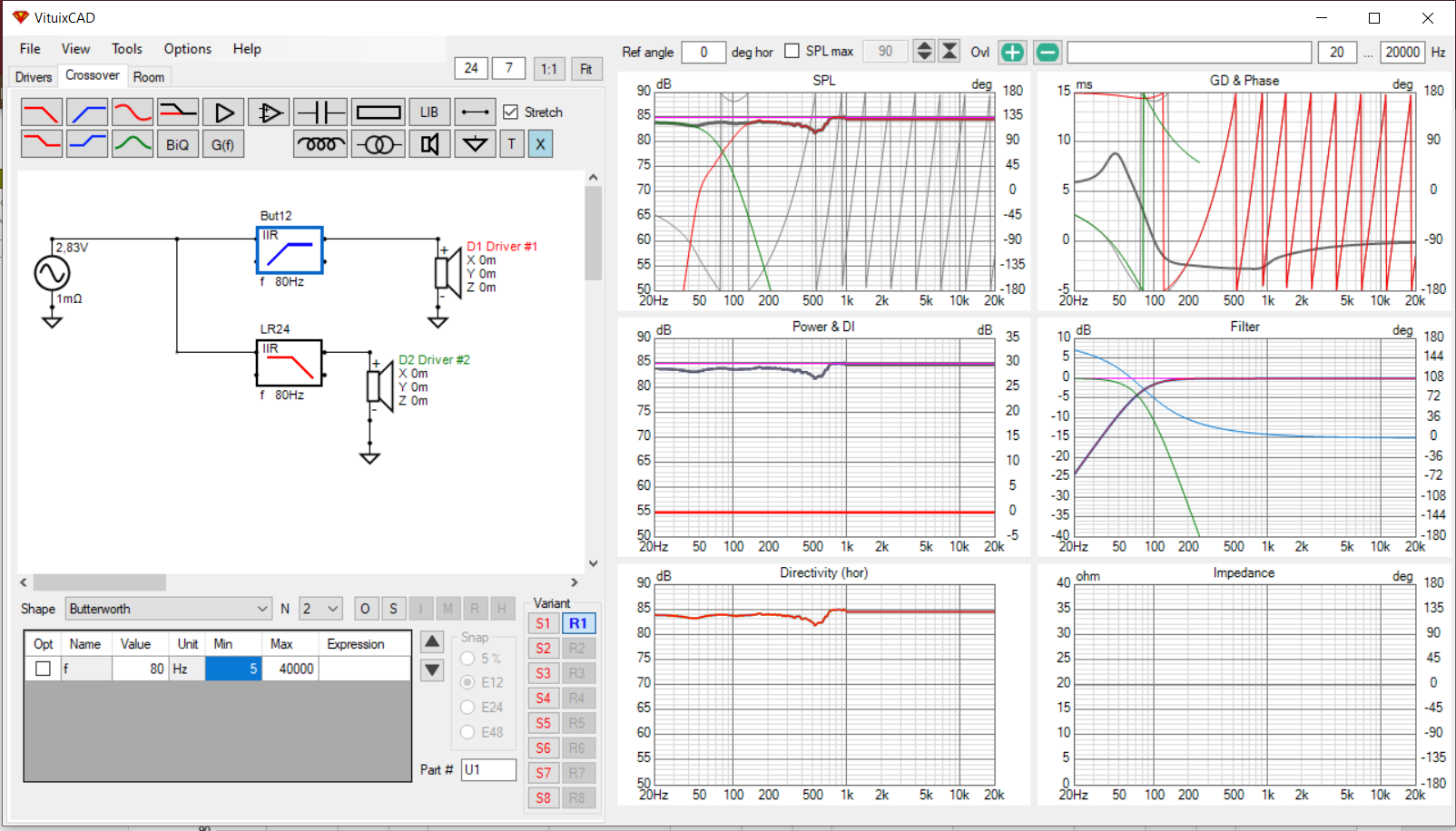
Task: Click the T text tool button
Action: pos(512,143)
